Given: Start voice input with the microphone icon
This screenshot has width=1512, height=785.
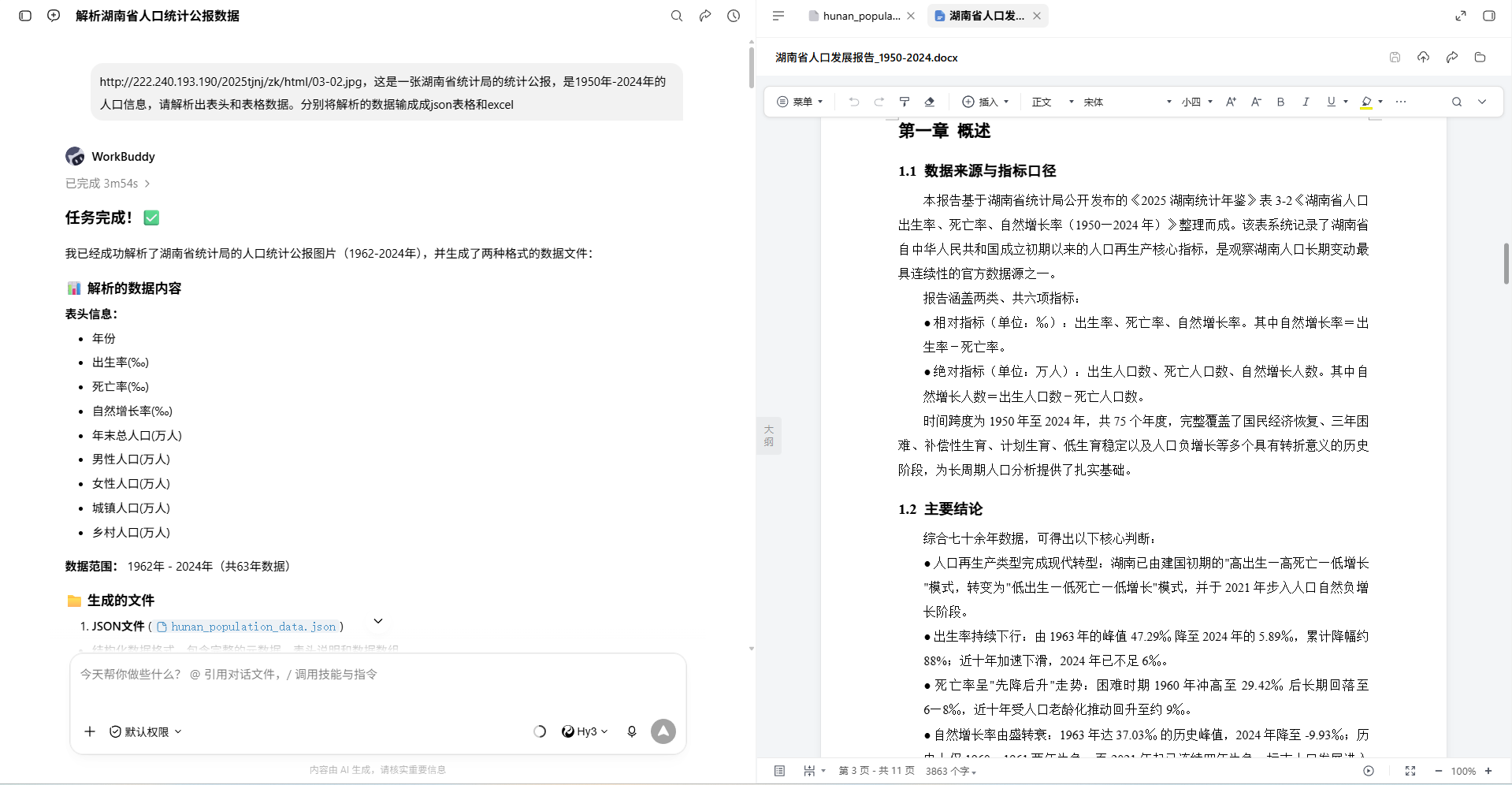Looking at the screenshot, I should [632, 731].
